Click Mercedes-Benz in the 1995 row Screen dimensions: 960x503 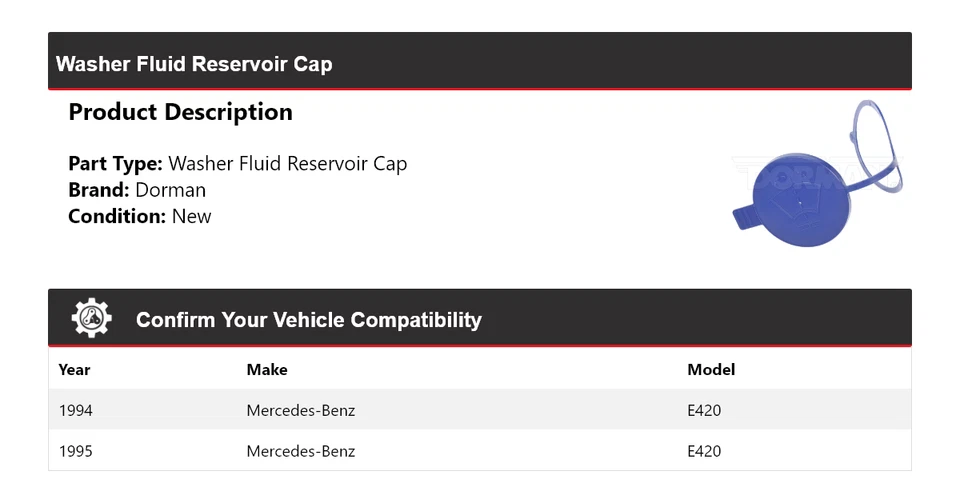pyautogui.click(x=301, y=451)
